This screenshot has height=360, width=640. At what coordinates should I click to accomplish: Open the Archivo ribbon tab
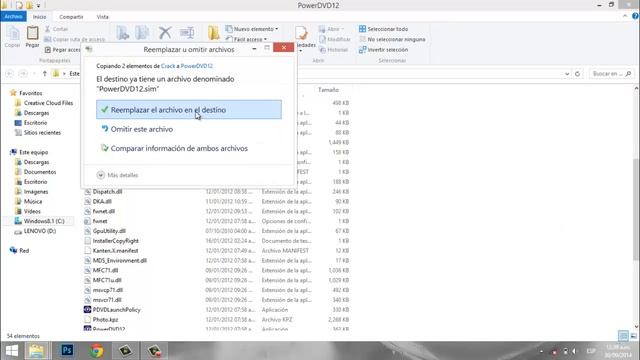tap(13, 17)
